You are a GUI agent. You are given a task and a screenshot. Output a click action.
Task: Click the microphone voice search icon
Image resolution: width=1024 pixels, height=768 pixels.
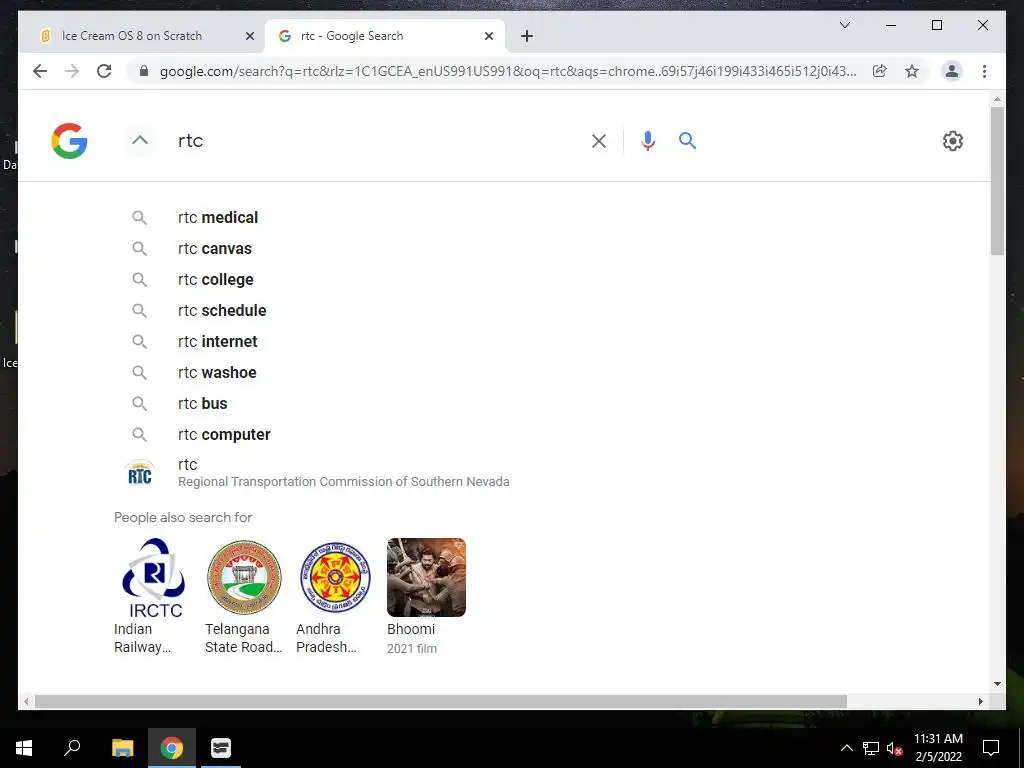point(647,141)
